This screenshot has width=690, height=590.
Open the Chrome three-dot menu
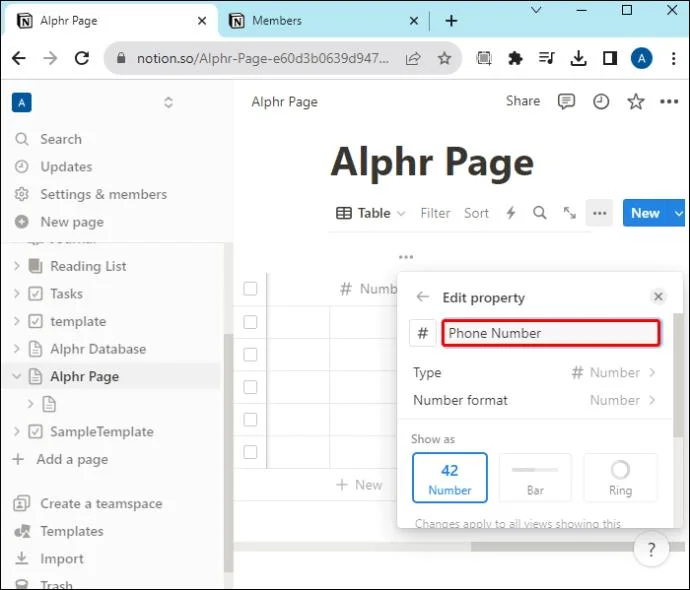[673, 58]
